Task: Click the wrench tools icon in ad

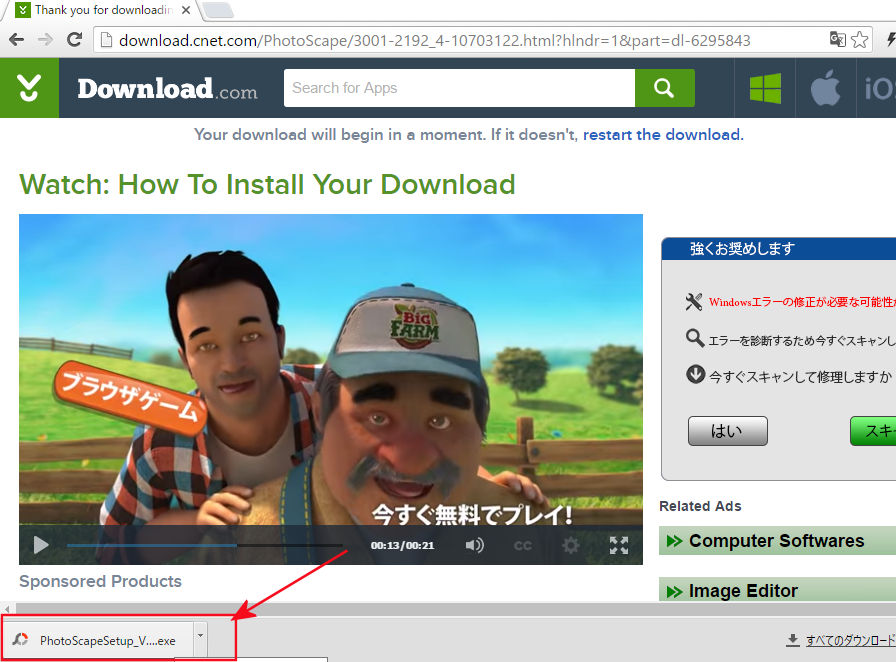Action: 694,301
